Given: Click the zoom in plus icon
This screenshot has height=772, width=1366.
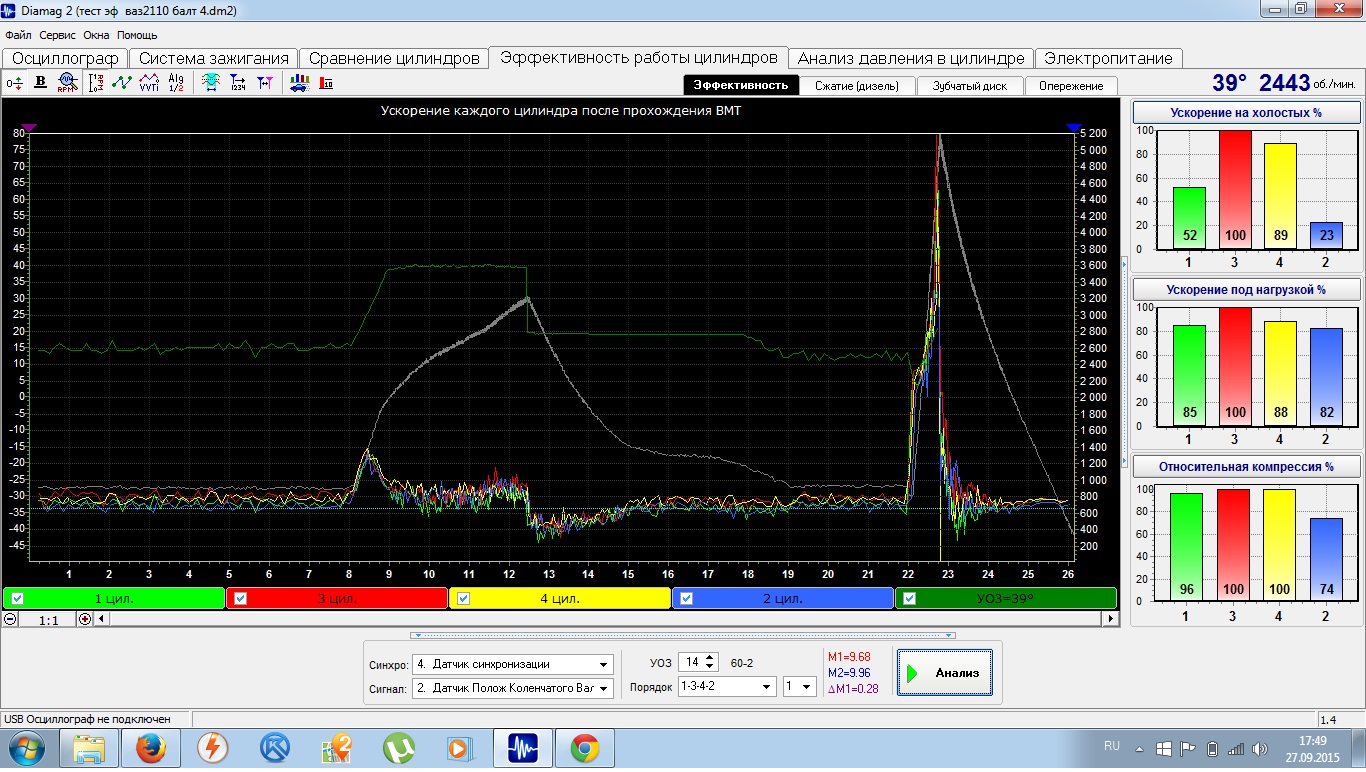Looking at the screenshot, I should [x=85, y=619].
